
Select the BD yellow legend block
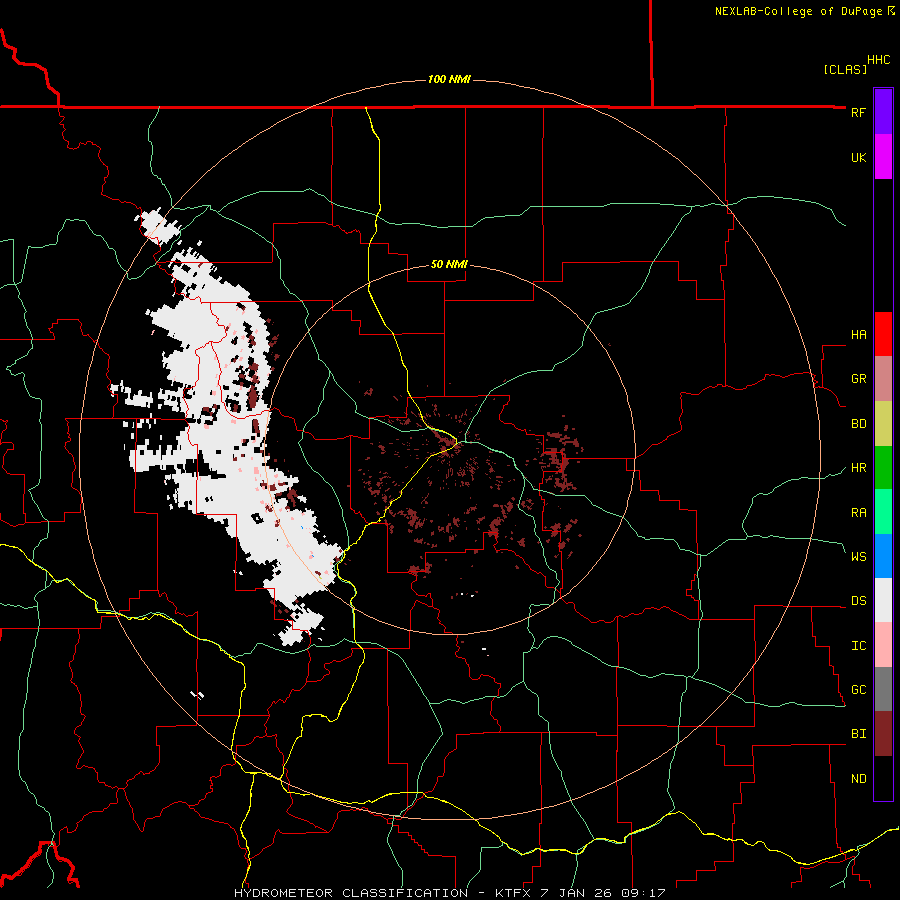883,424
